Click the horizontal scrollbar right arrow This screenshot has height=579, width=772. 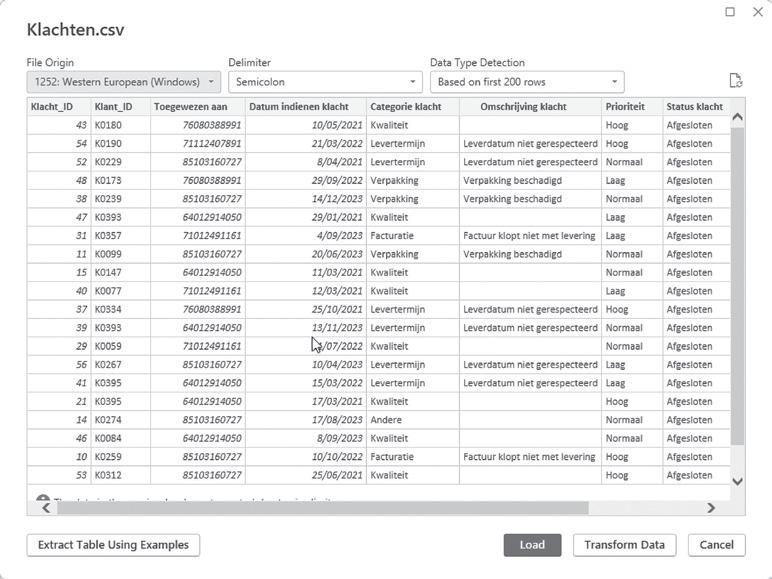point(711,508)
